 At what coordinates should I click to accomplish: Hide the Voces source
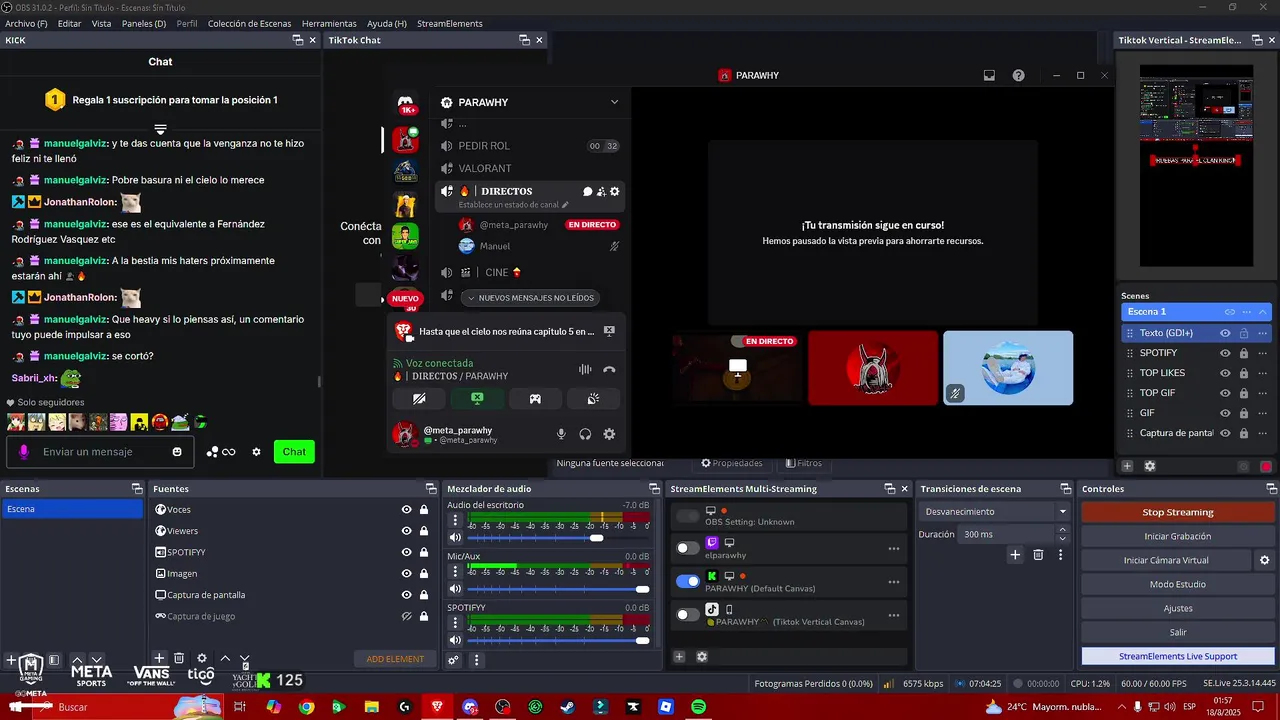coord(406,510)
